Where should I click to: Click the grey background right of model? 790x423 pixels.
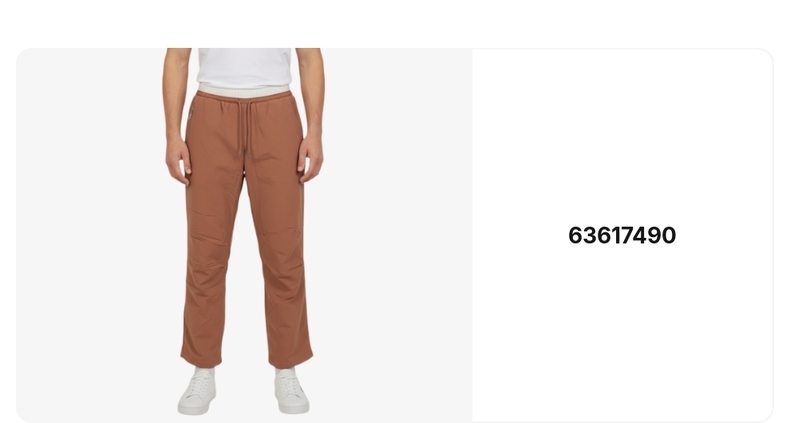tap(398, 235)
